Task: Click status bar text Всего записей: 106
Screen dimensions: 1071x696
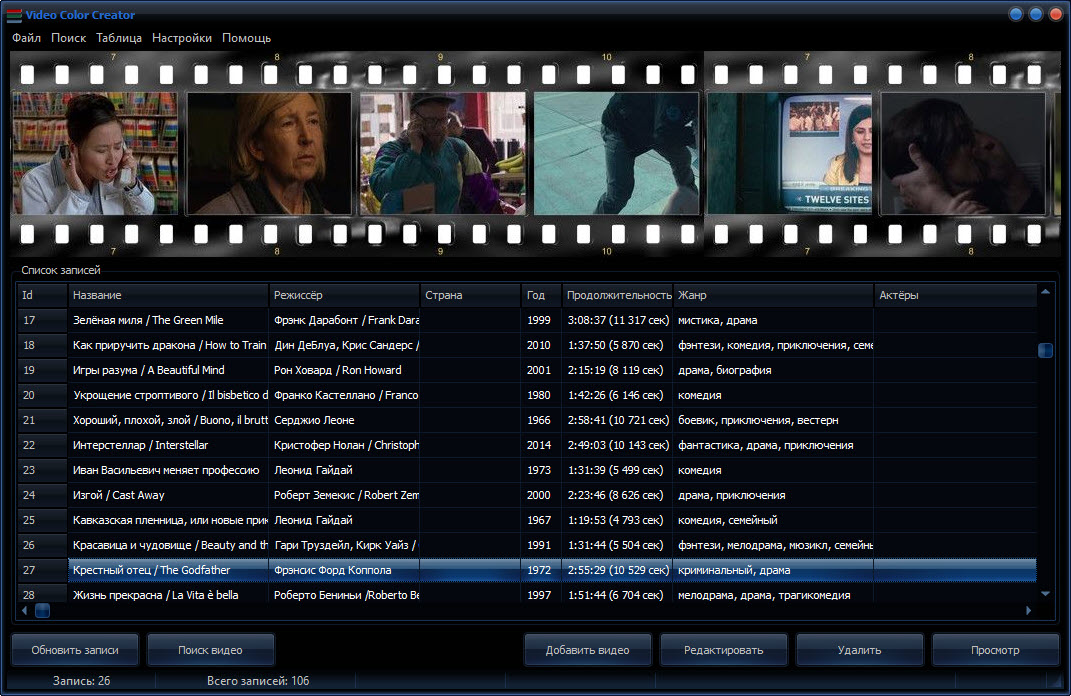Action: [x=258, y=681]
